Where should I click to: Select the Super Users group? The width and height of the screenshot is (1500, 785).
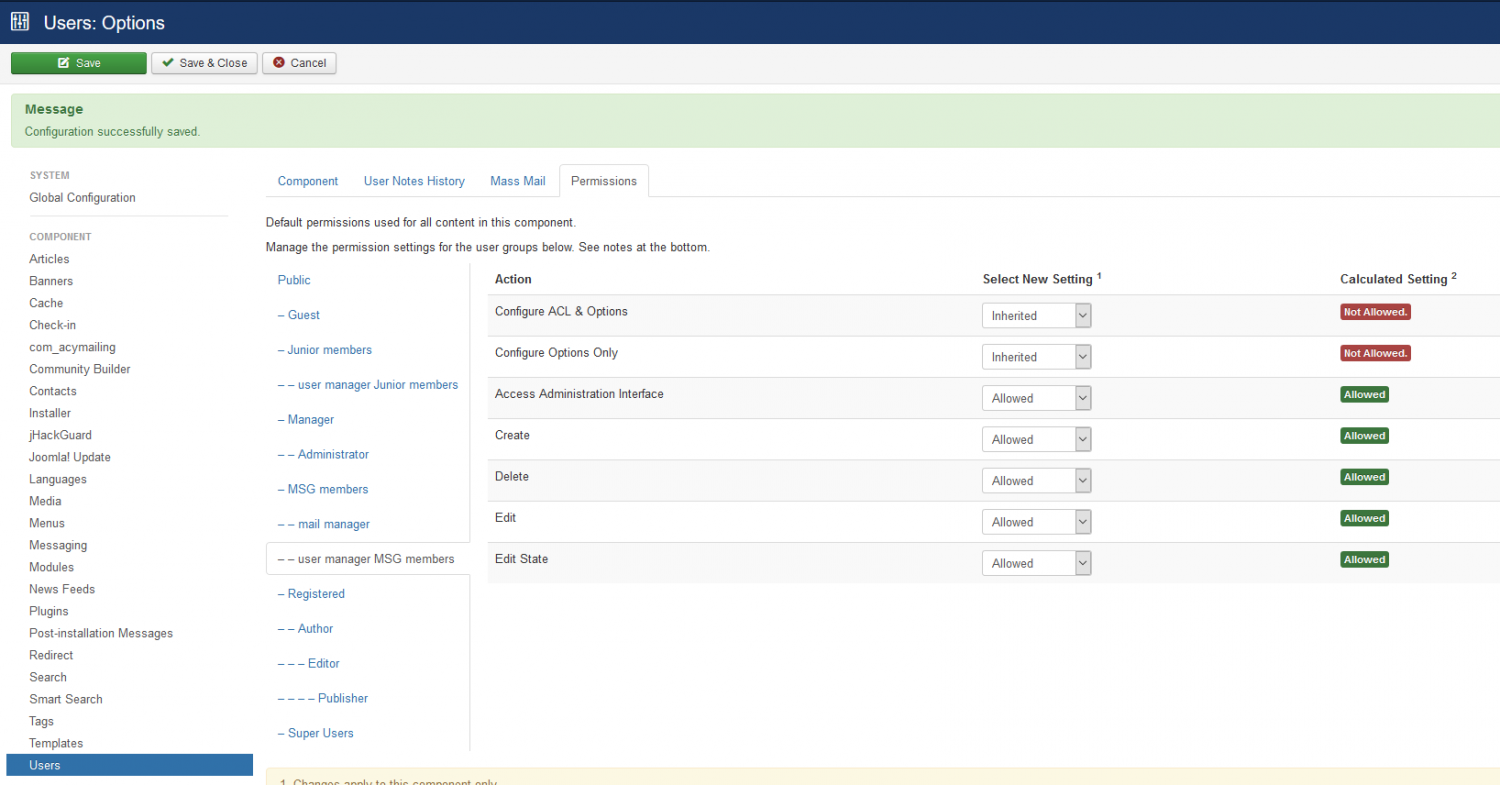click(316, 733)
